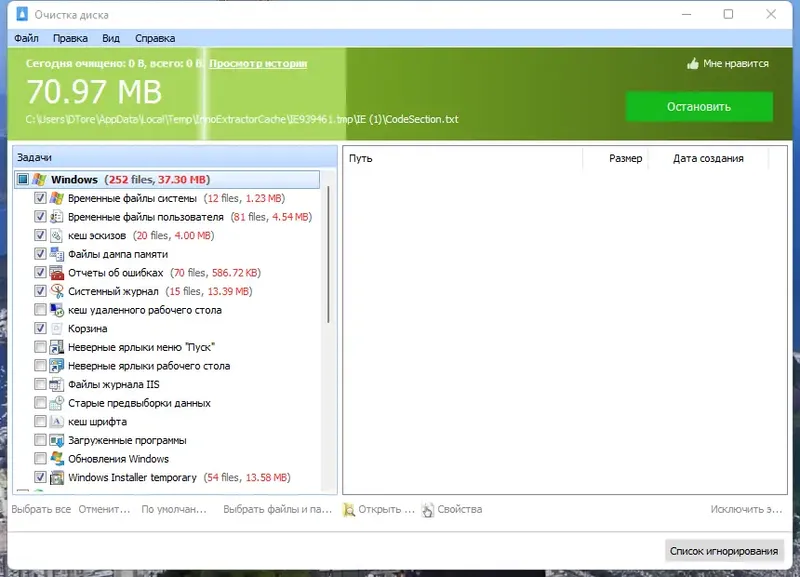The height and width of the screenshot is (577, 800).
Task: Open the Вид menu
Action: coord(110,37)
